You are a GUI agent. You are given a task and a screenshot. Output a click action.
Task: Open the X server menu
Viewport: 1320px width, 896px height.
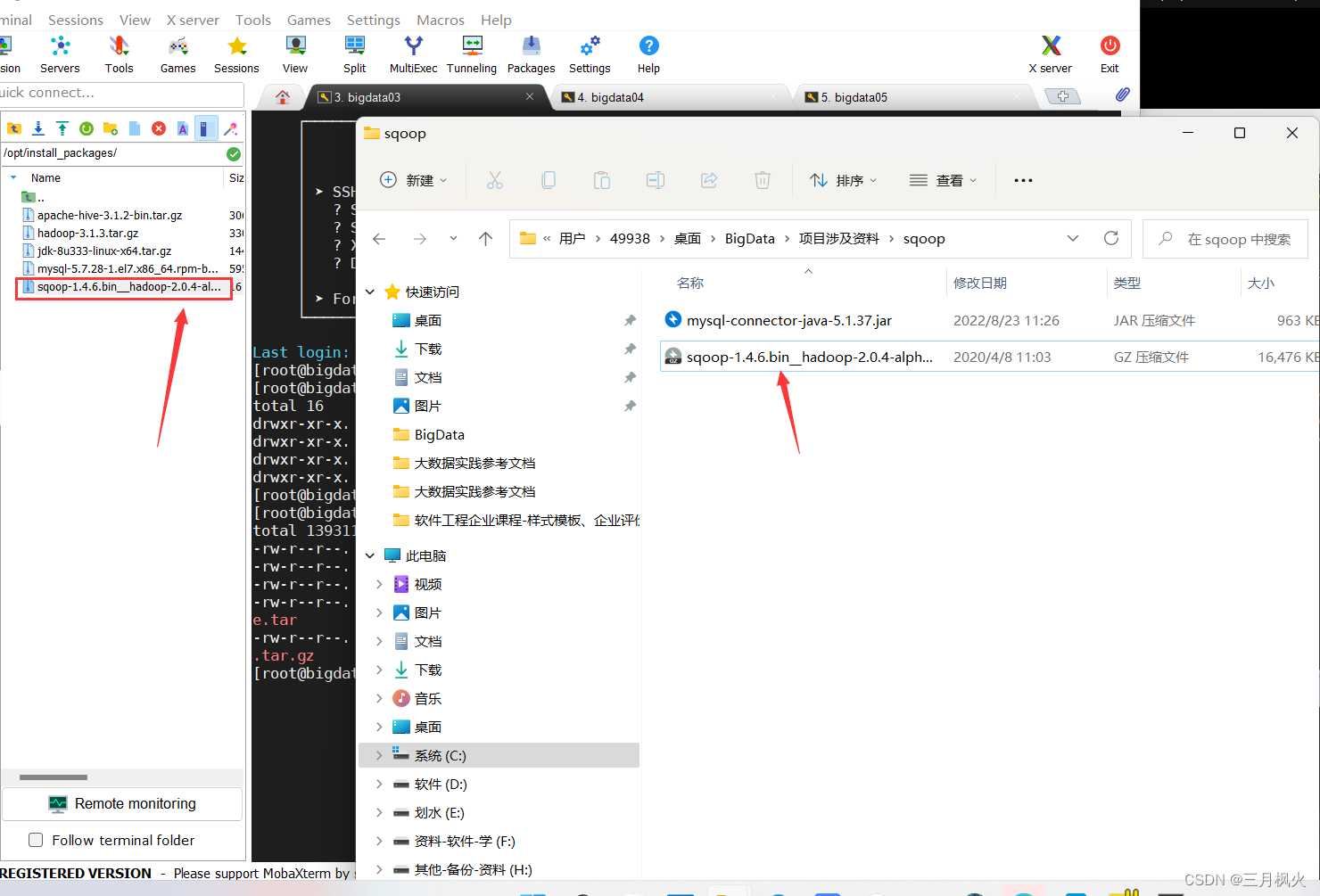193,20
